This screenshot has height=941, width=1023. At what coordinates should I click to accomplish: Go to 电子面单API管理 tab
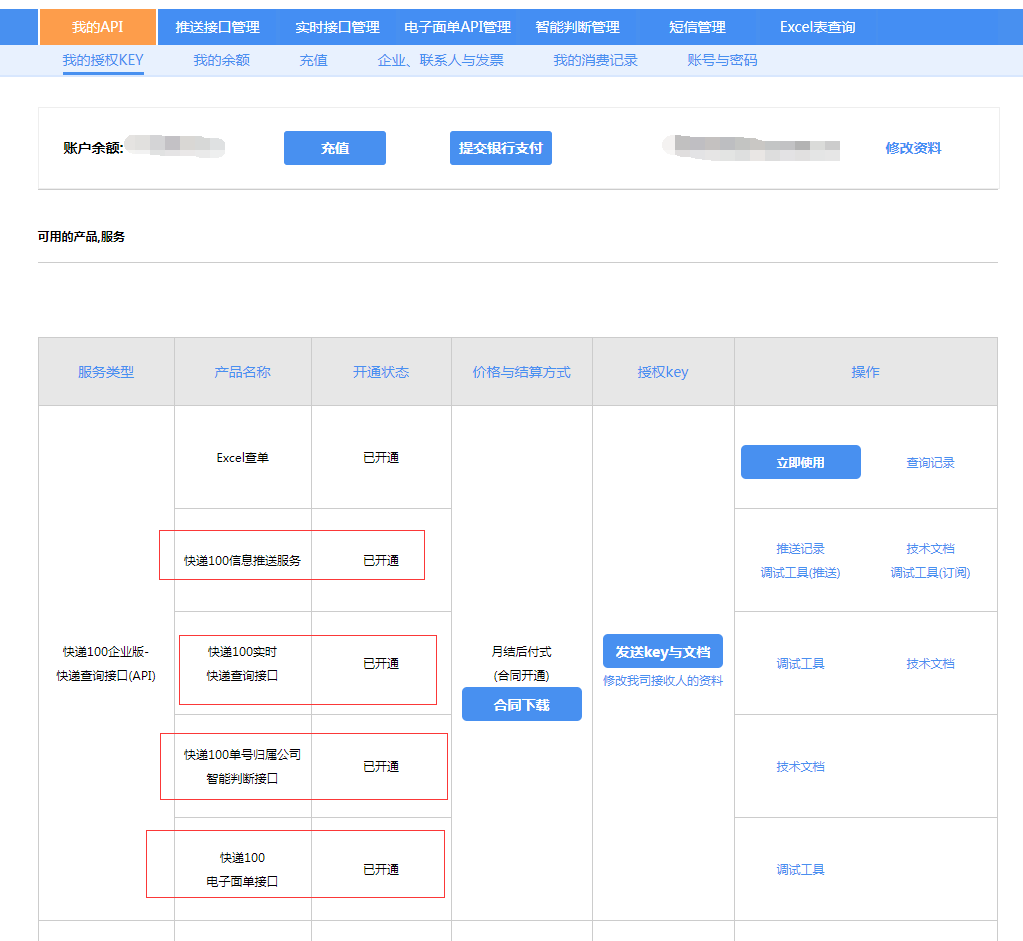point(457,27)
